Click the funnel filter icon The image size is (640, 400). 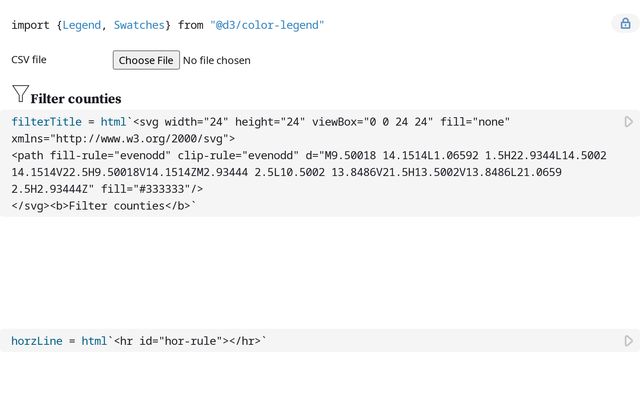20,94
